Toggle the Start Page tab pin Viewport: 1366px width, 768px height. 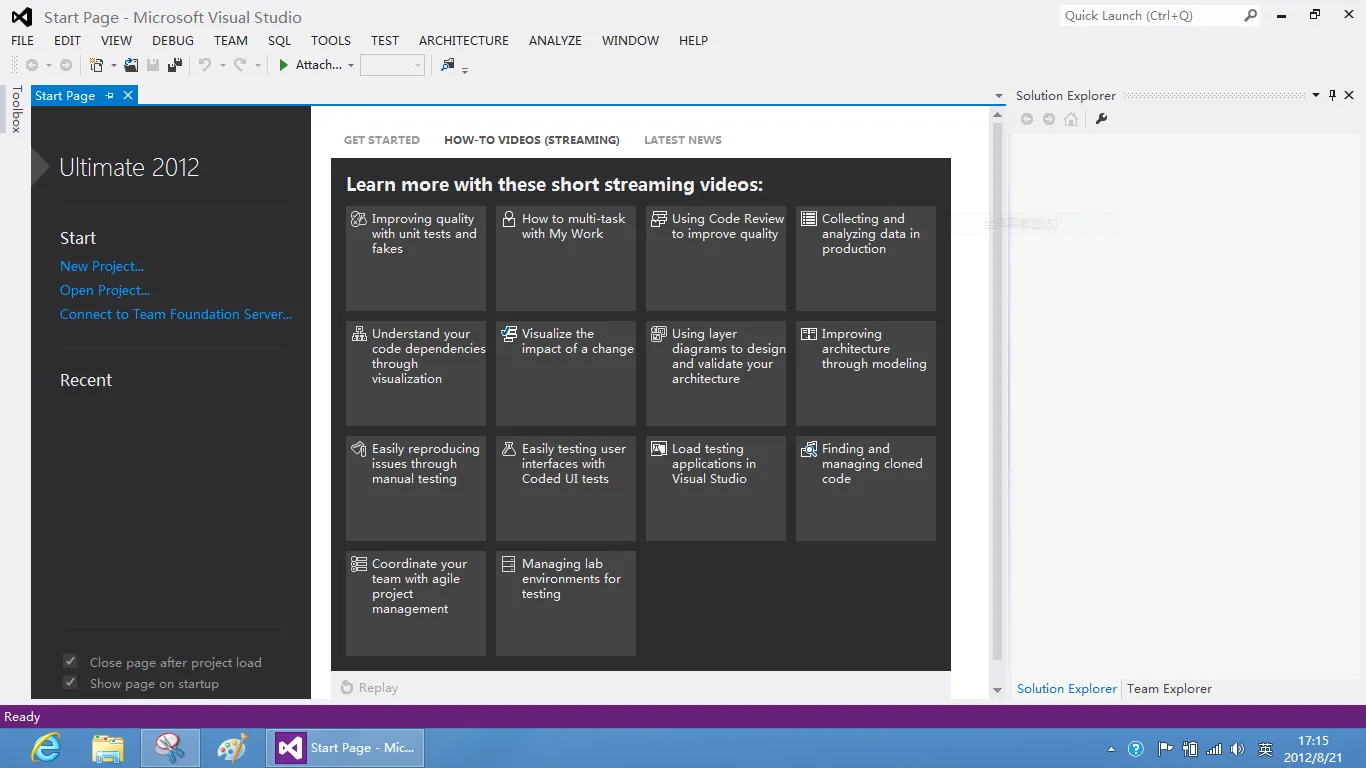point(110,96)
